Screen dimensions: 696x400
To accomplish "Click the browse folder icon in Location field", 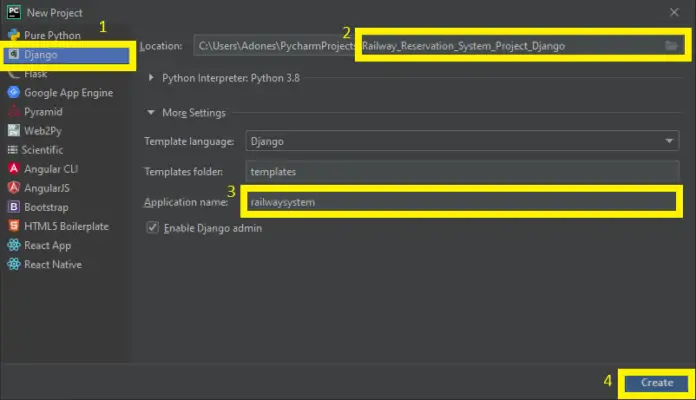I will coord(672,46).
